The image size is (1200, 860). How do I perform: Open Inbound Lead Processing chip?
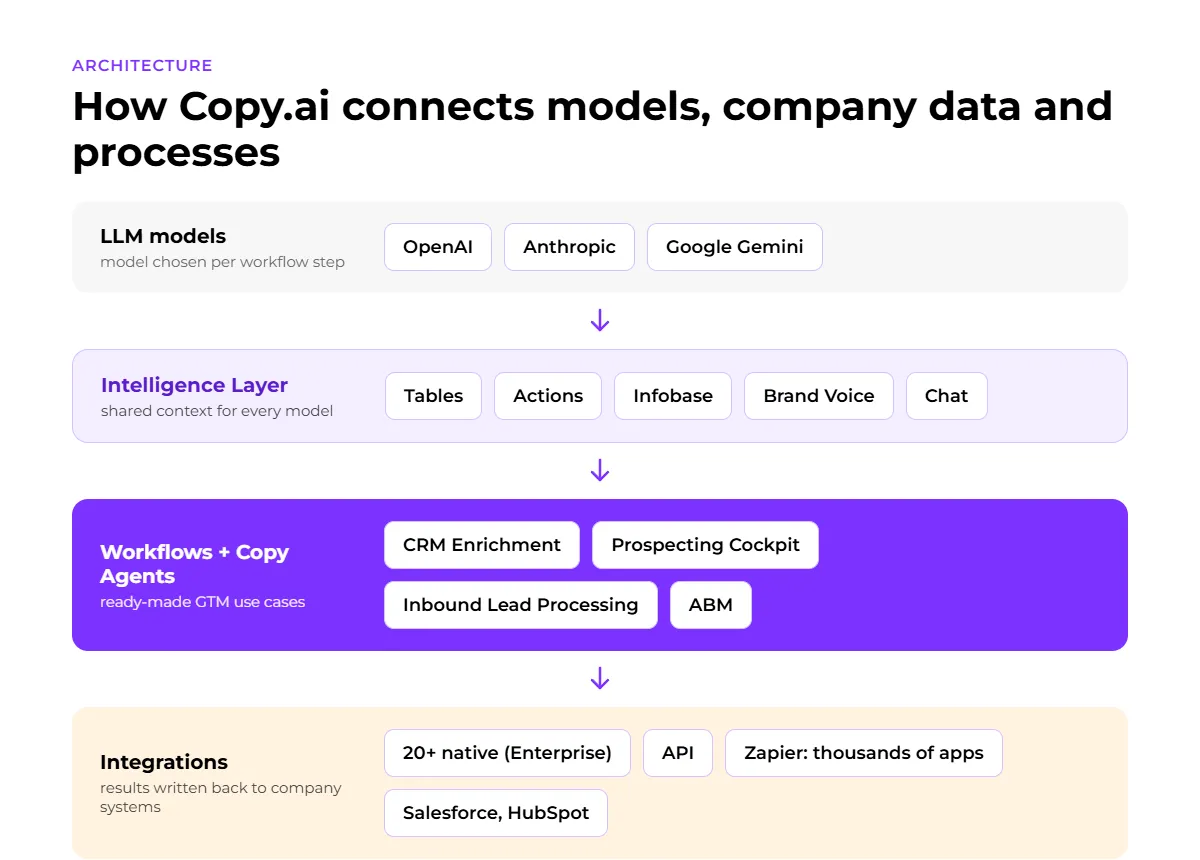click(521, 605)
